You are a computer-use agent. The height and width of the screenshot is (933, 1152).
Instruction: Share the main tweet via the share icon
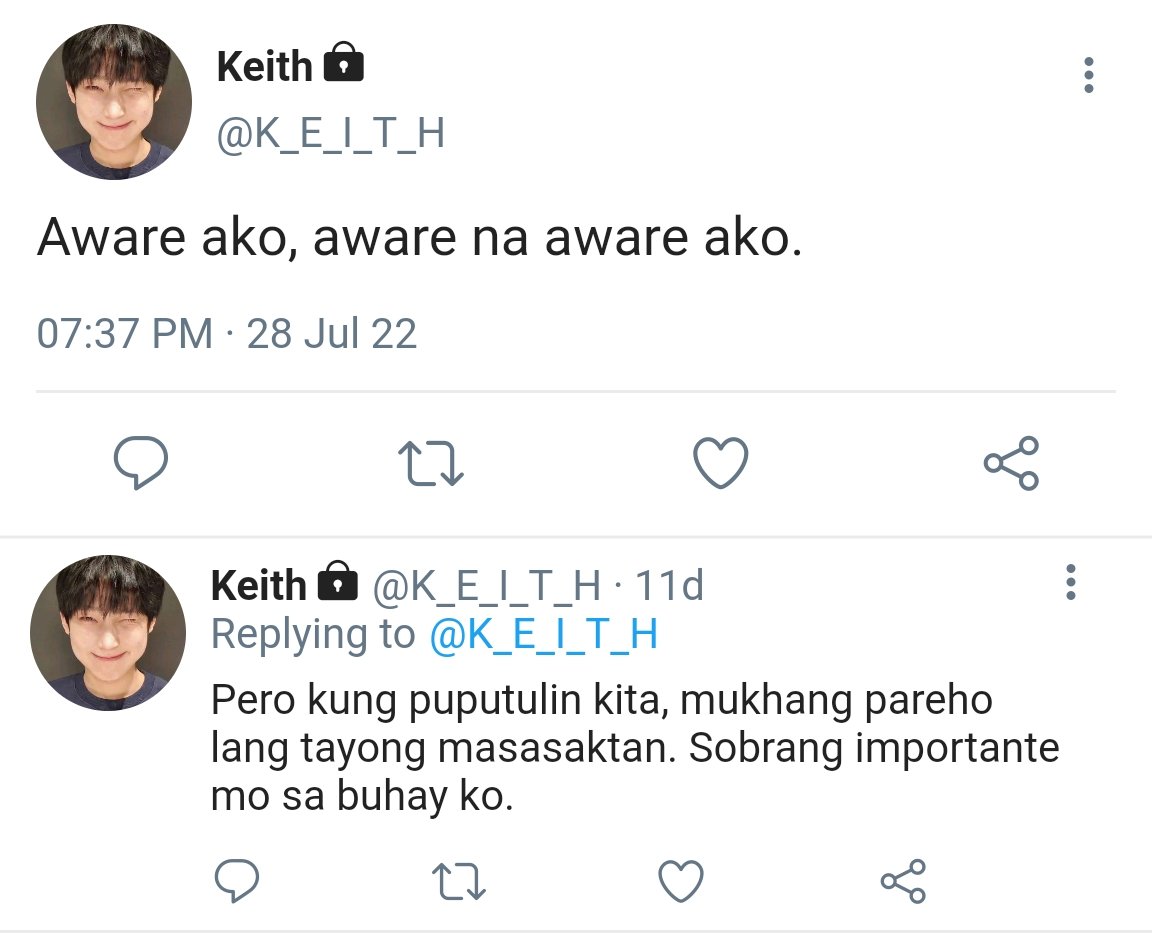point(1012,463)
